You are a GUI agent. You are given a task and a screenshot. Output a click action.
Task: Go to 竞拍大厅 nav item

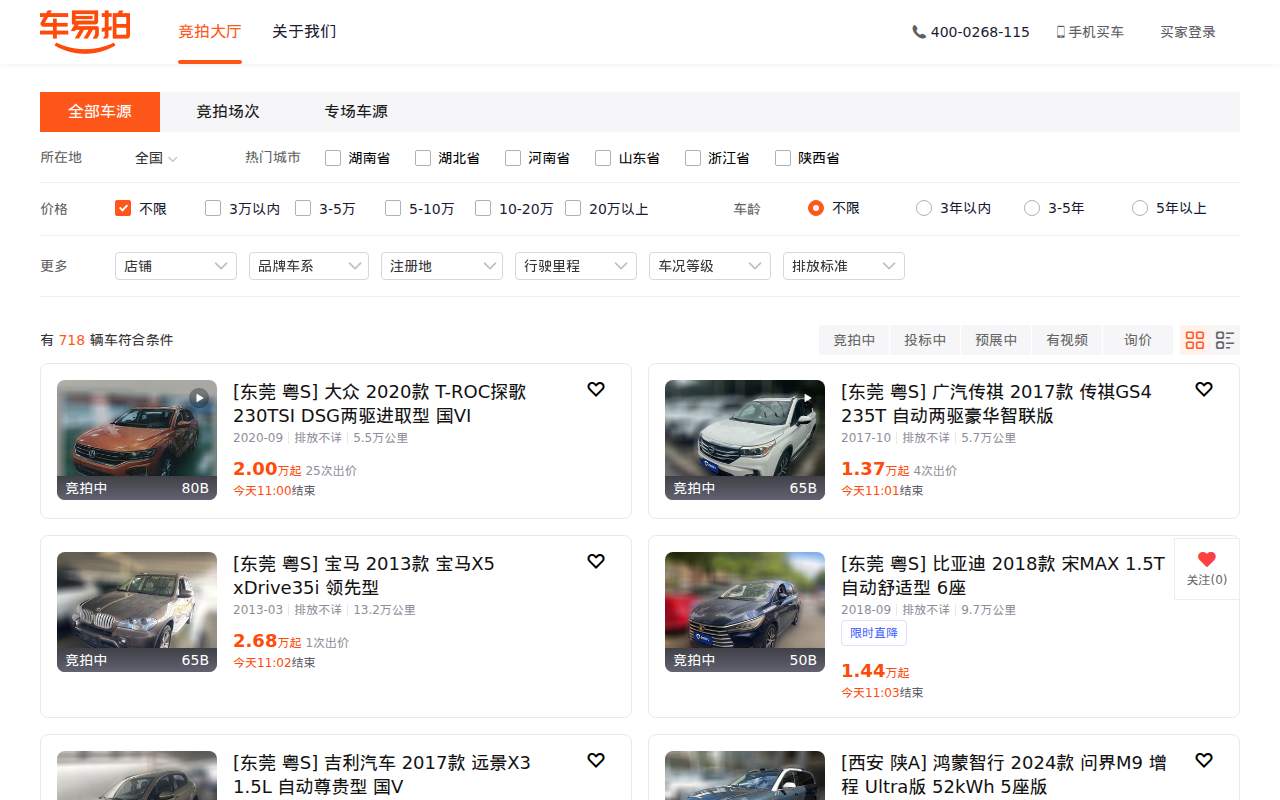tap(210, 32)
